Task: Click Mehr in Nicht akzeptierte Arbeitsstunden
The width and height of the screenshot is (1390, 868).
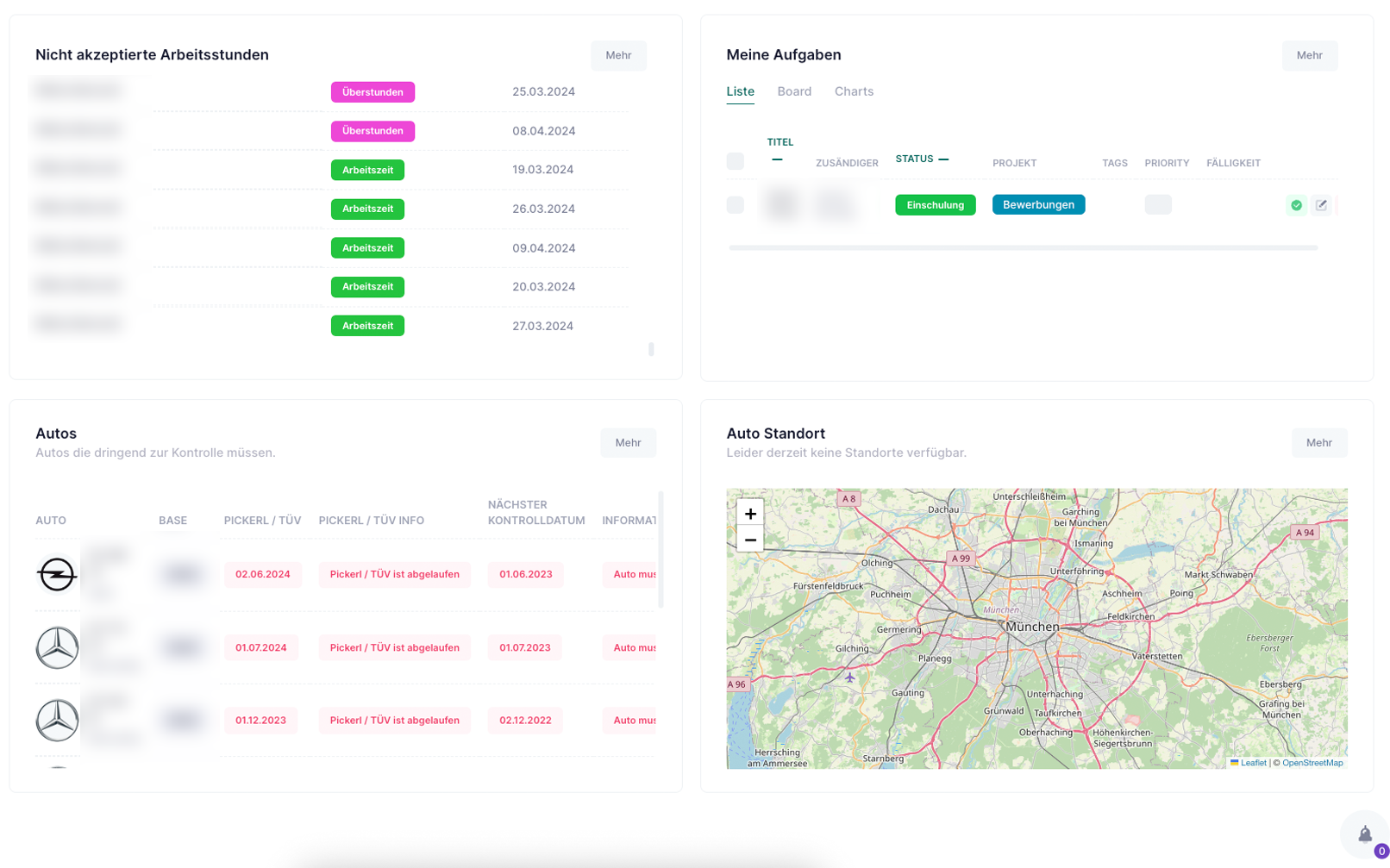Action: tap(617, 55)
